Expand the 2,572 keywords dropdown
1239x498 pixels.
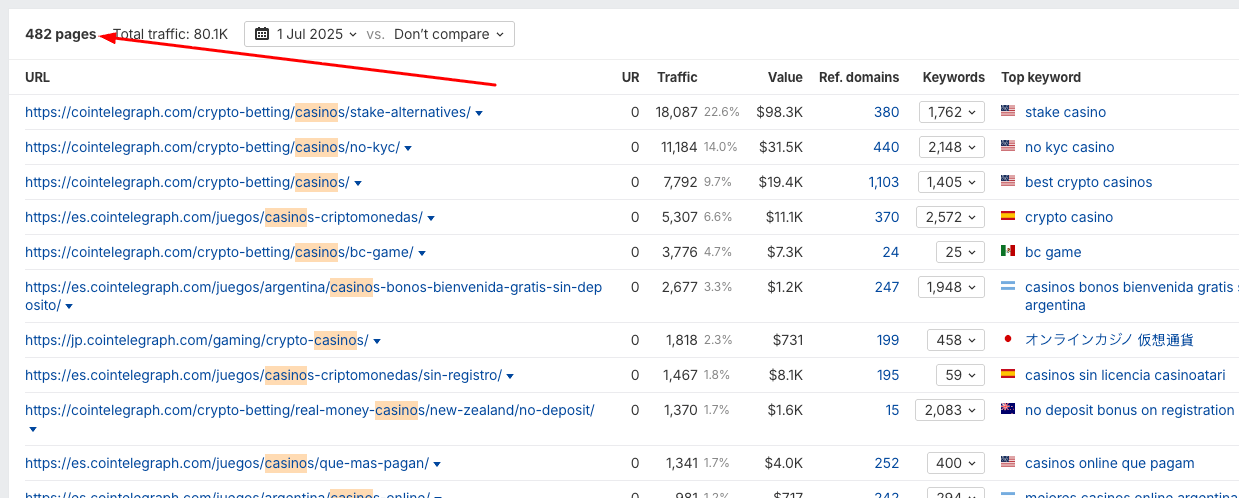[952, 217]
